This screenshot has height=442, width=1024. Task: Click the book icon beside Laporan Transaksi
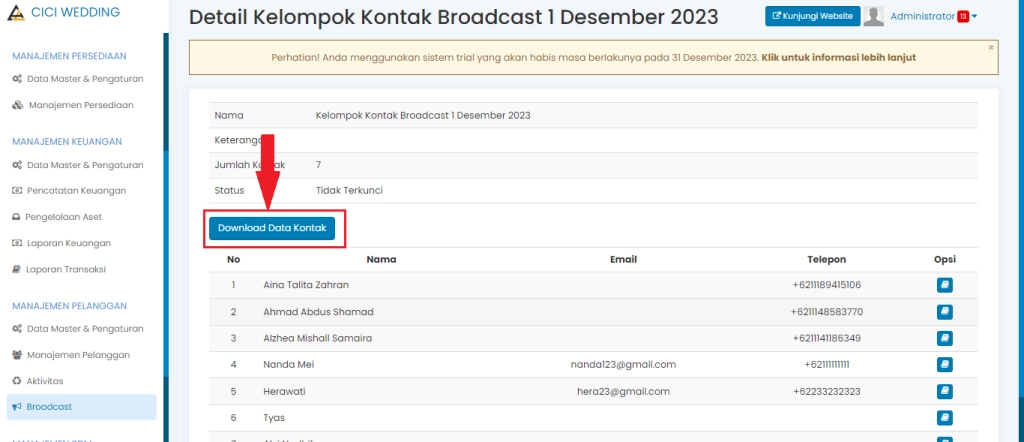[x=16, y=269]
